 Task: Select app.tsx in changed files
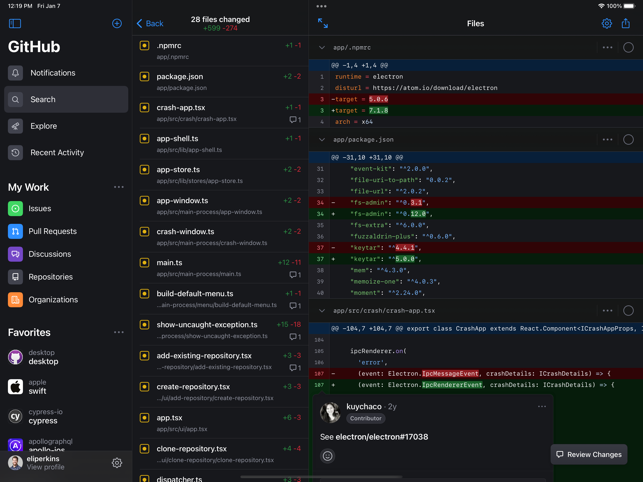pyautogui.click(x=221, y=423)
